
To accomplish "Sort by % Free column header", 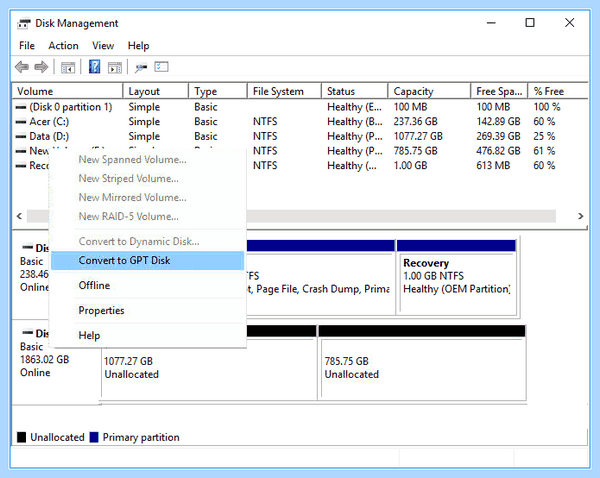I will pos(558,91).
